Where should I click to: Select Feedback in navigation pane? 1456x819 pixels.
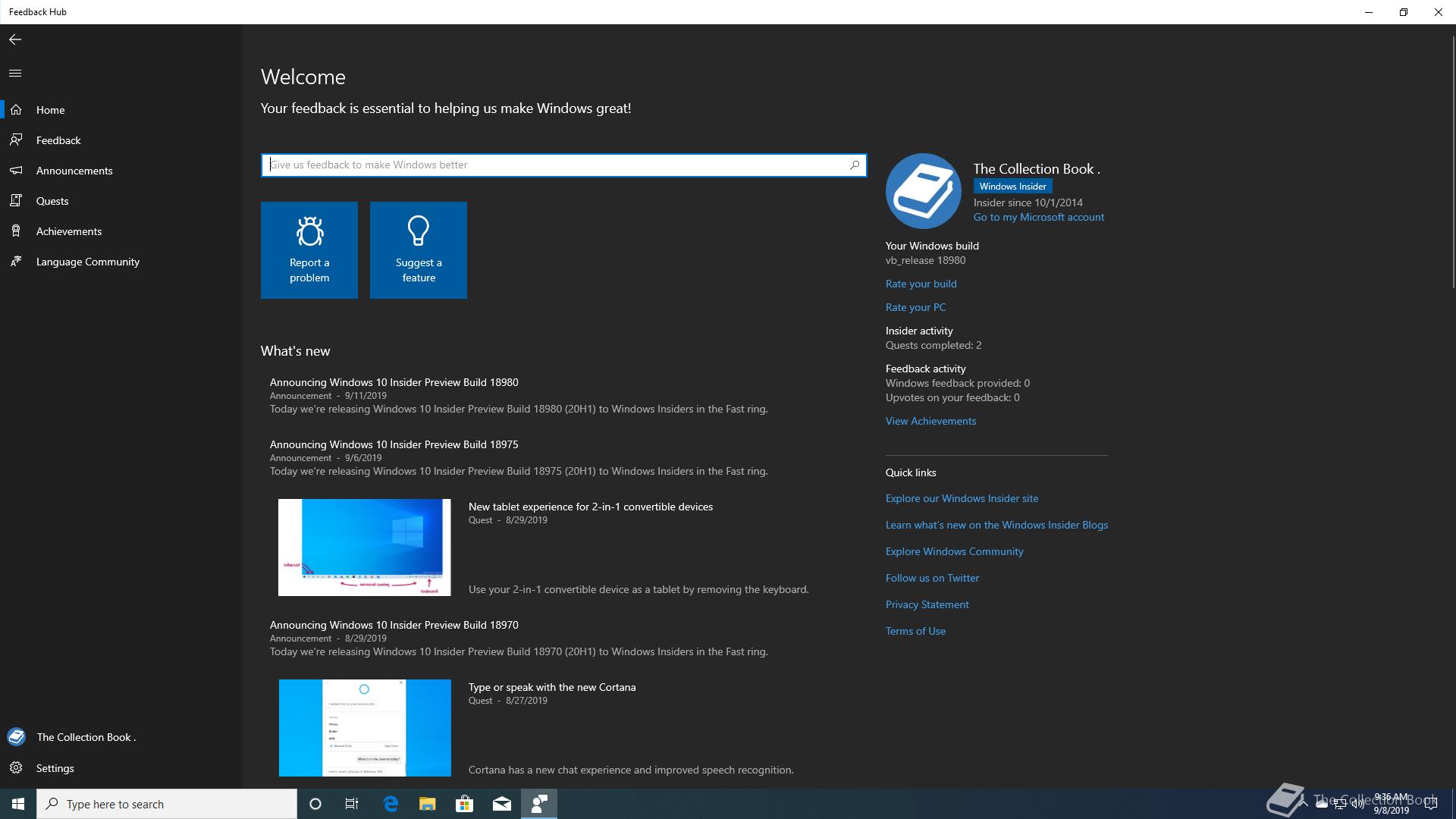click(x=121, y=140)
